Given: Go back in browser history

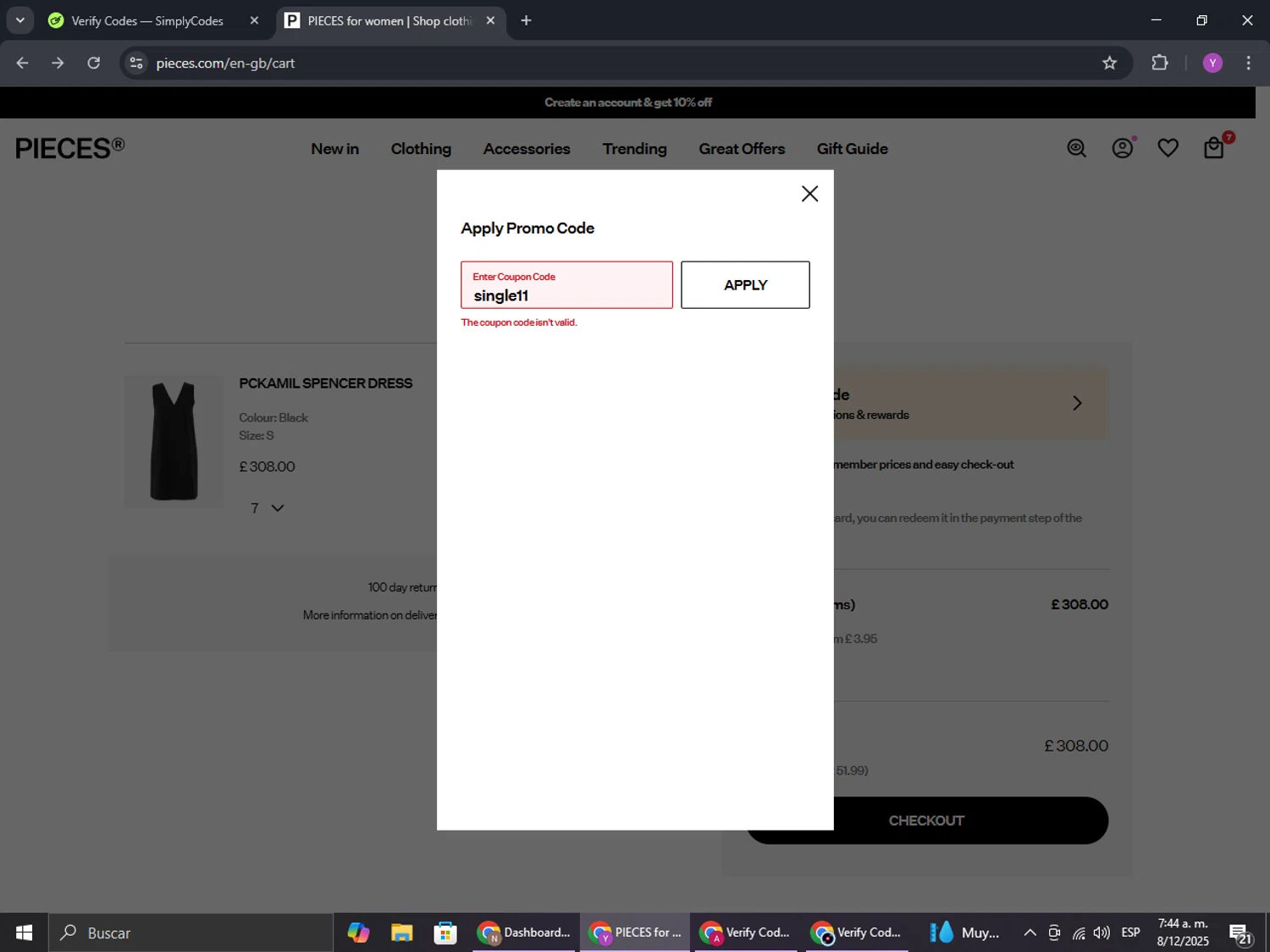Looking at the screenshot, I should [x=22, y=63].
